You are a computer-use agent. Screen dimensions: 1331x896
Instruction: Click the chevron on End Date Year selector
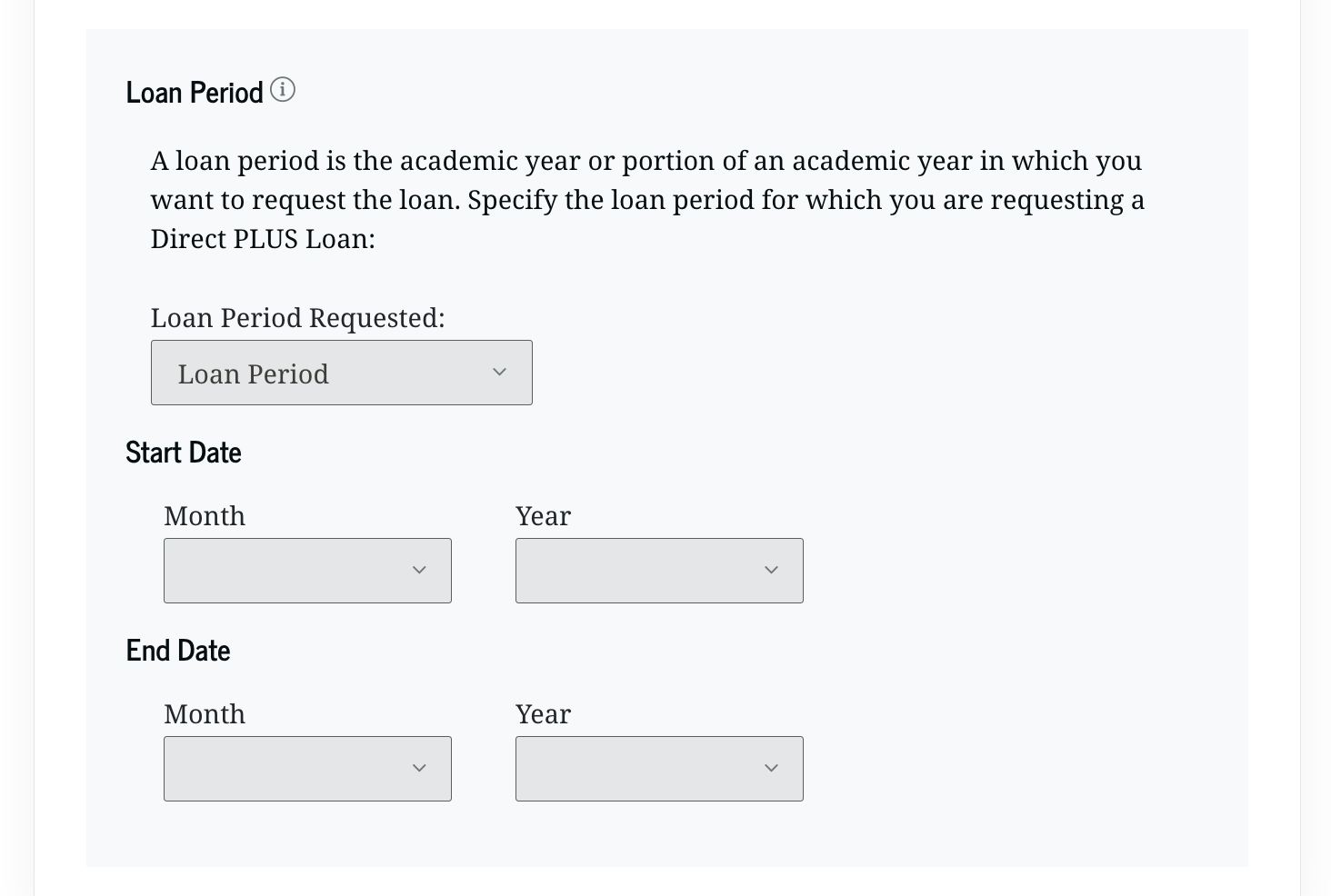click(771, 768)
